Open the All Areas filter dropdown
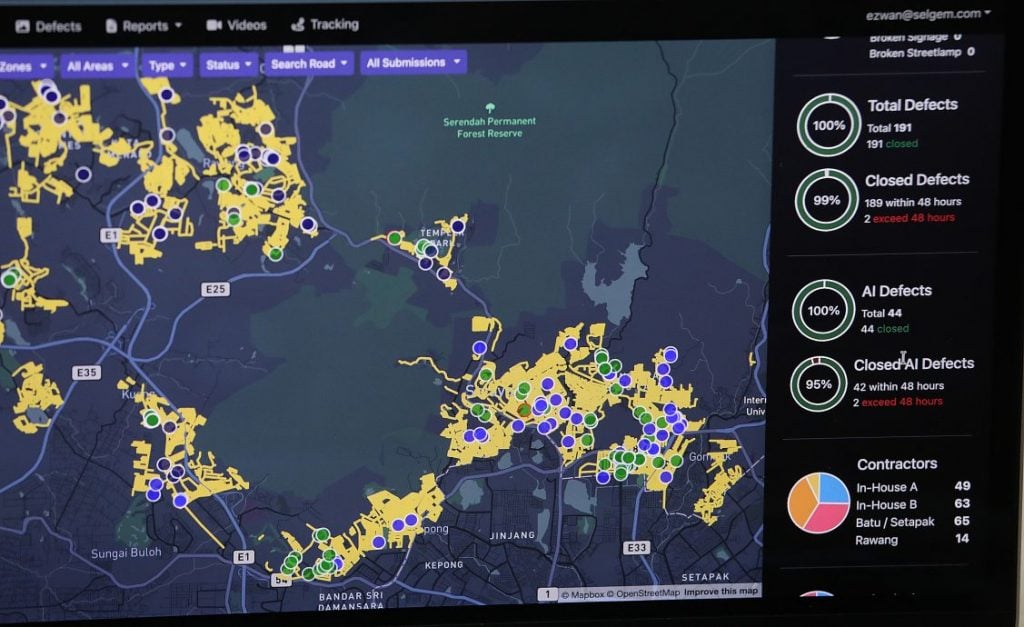Viewport: 1024px width, 627px height. point(97,66)
